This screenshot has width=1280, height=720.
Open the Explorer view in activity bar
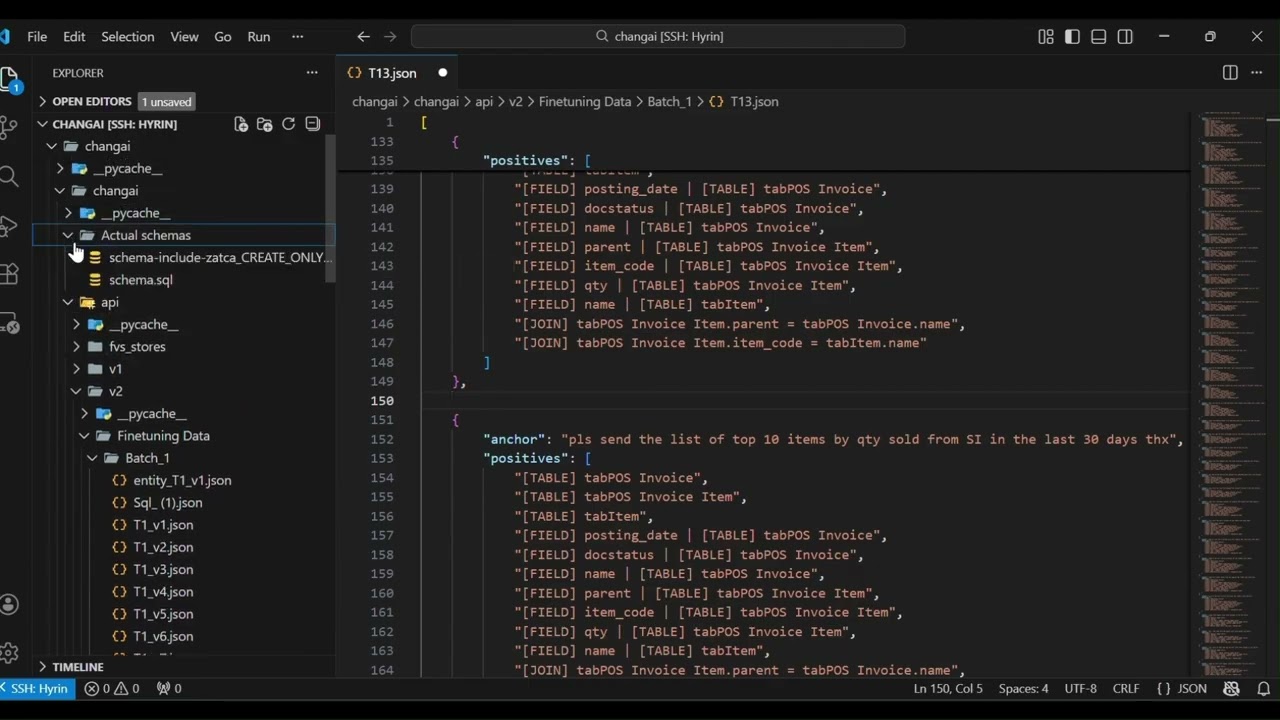click(x=9, y=79)
